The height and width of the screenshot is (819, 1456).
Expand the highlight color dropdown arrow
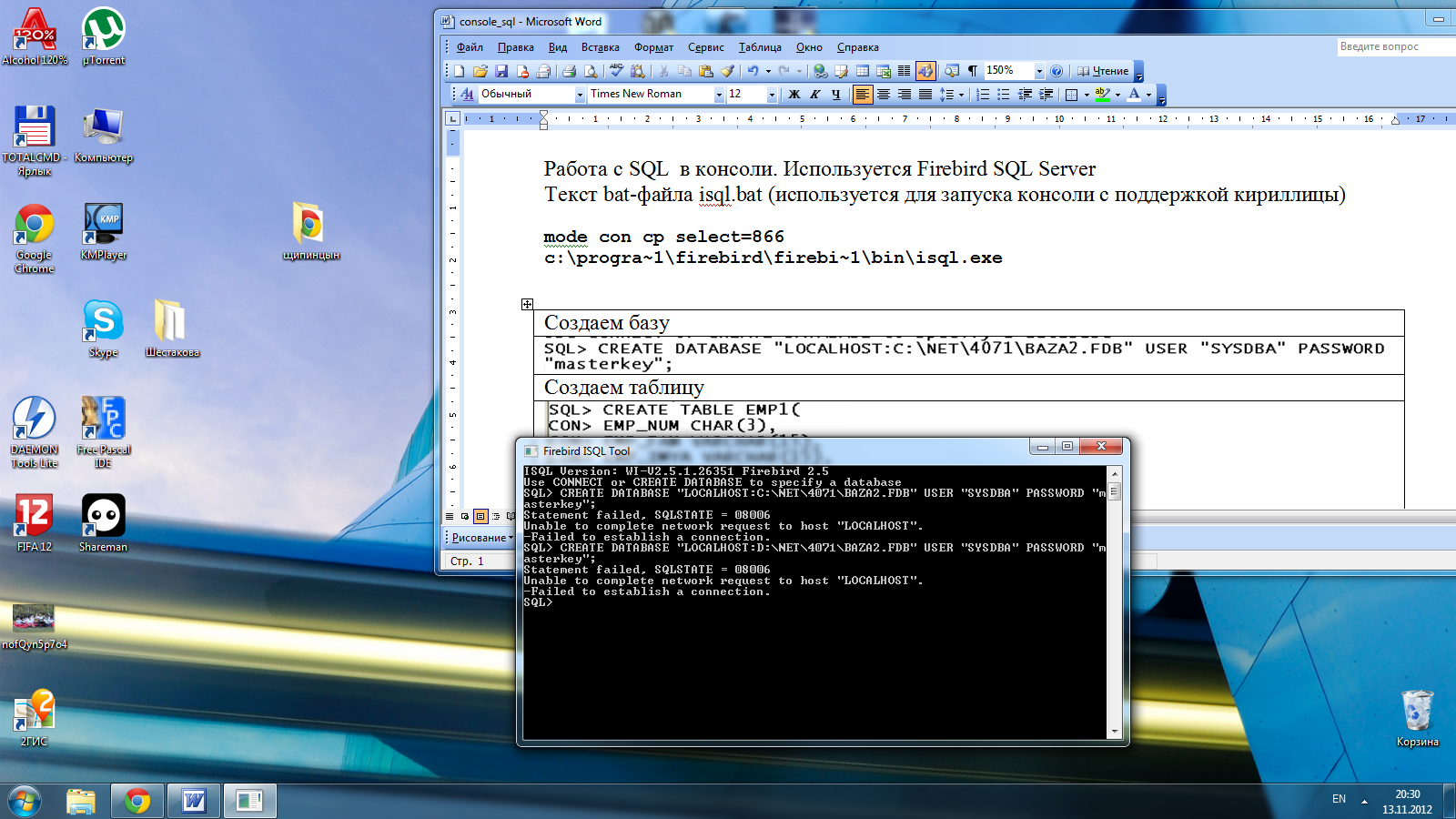(1117, 94)
